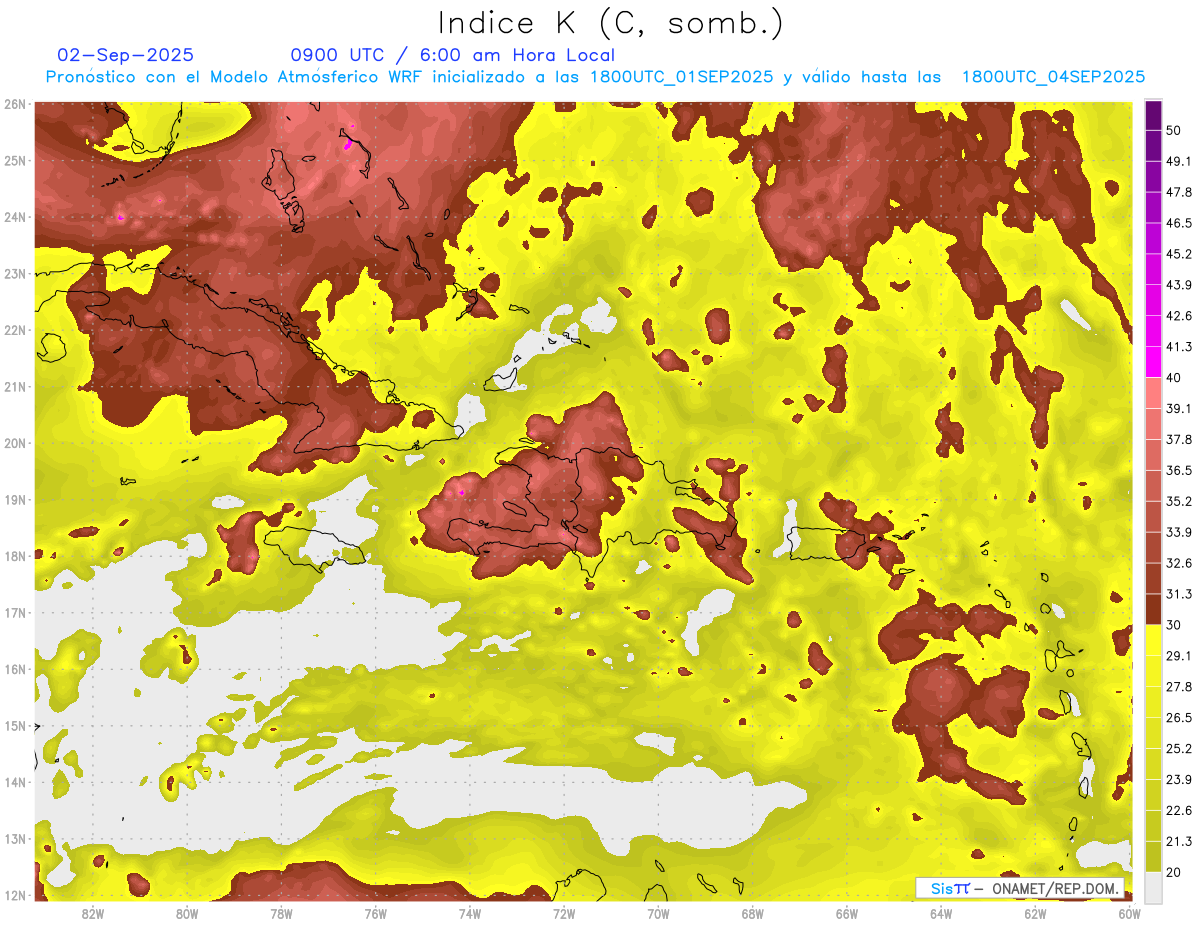Click the latitude axis label '12N'
Viewport: 1200px width, 927px height.
coord(15,895)
